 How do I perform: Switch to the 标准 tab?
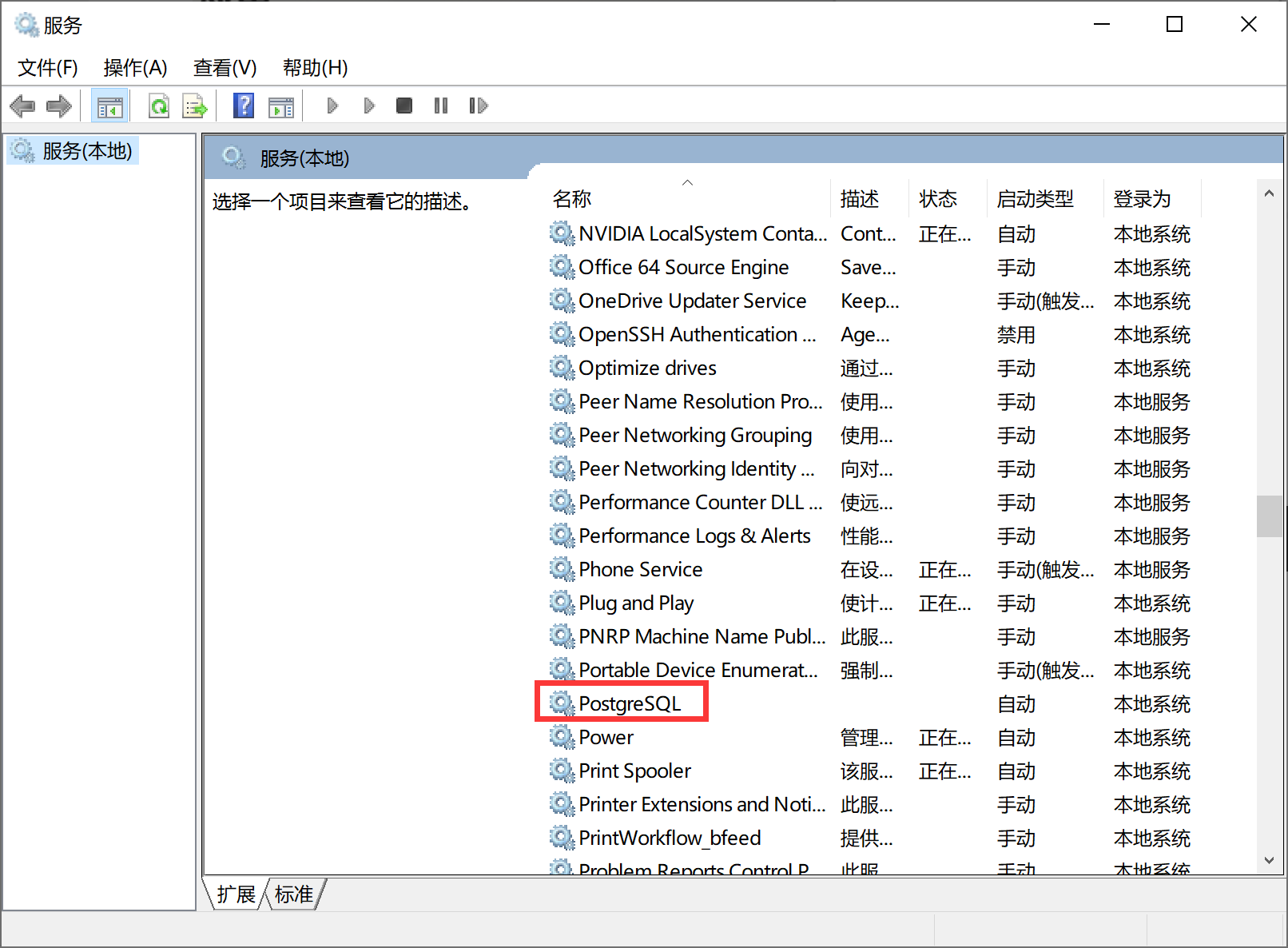coord(292,894)
